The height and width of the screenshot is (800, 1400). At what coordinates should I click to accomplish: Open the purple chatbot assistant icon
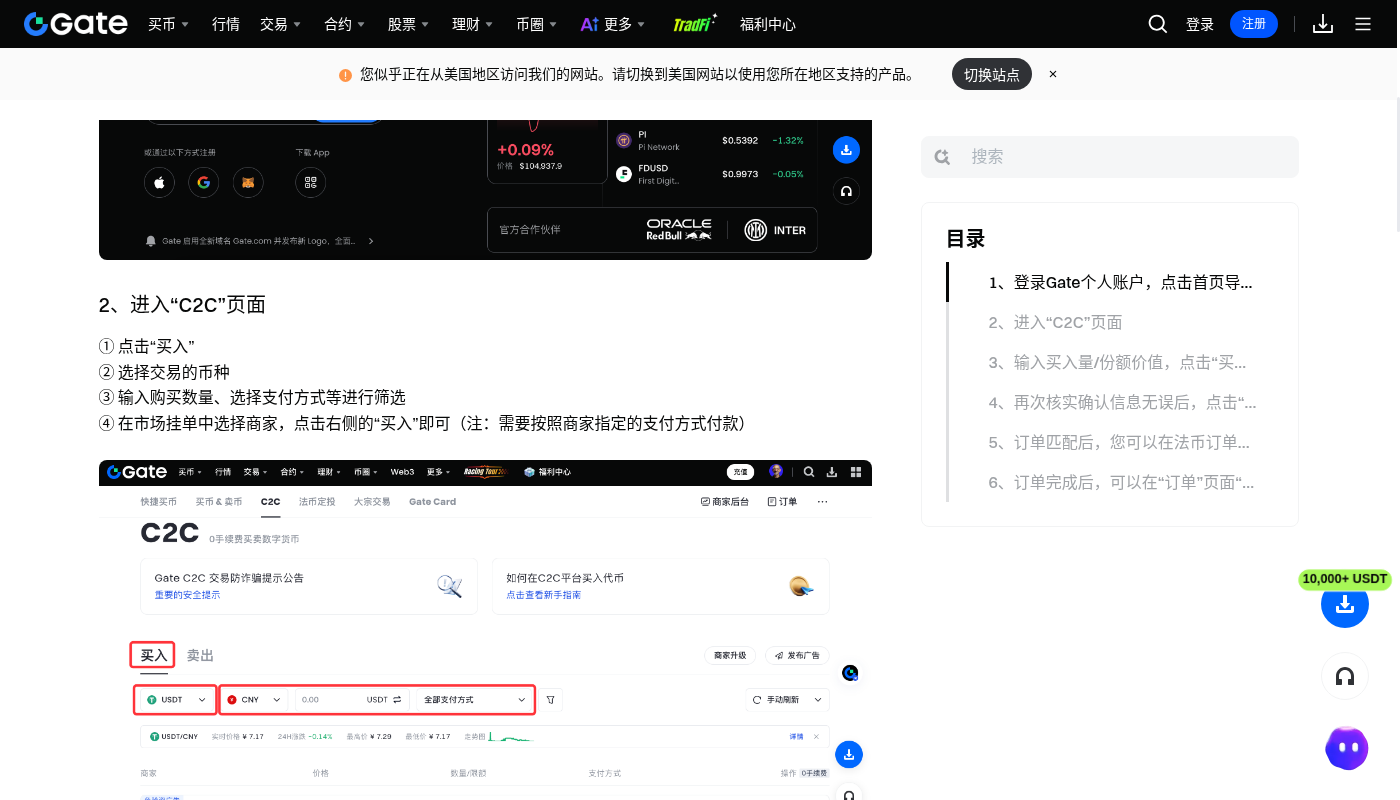click(x=1346, y=748)
